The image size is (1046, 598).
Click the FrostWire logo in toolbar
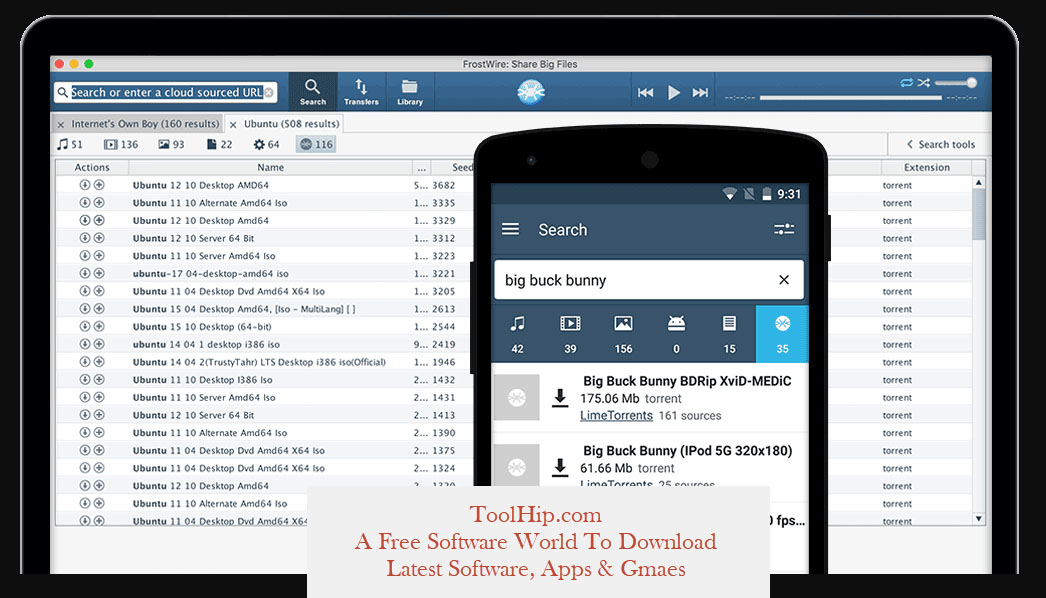click(x=531, y=91)
